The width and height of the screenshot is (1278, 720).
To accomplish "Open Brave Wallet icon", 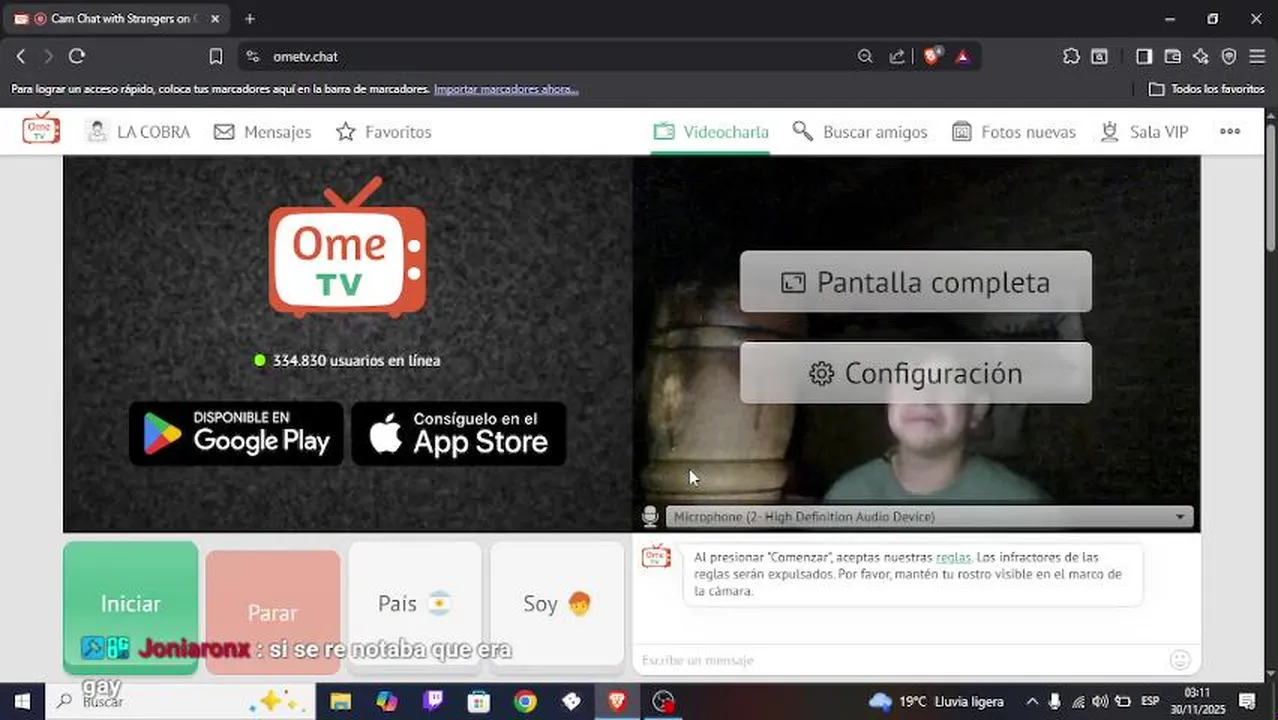I will tap(1173, 57).
